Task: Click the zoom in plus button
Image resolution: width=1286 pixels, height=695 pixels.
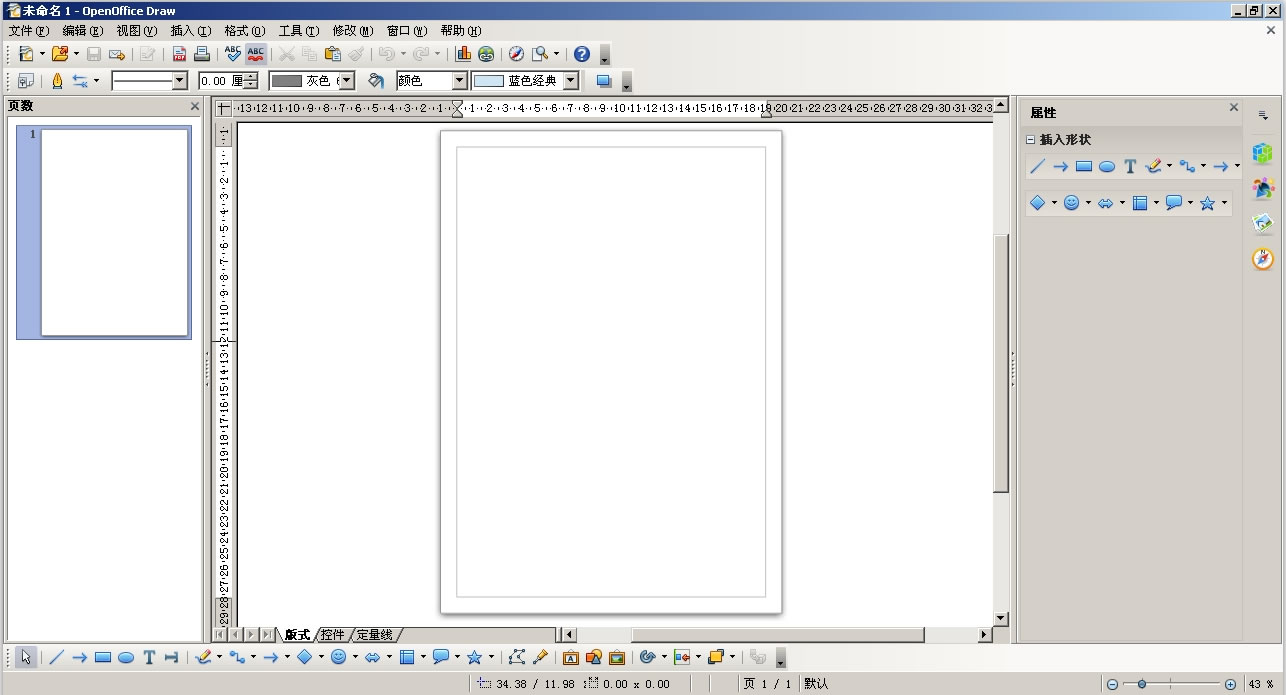Action: pyautogui.click(x=1230, y=684)
